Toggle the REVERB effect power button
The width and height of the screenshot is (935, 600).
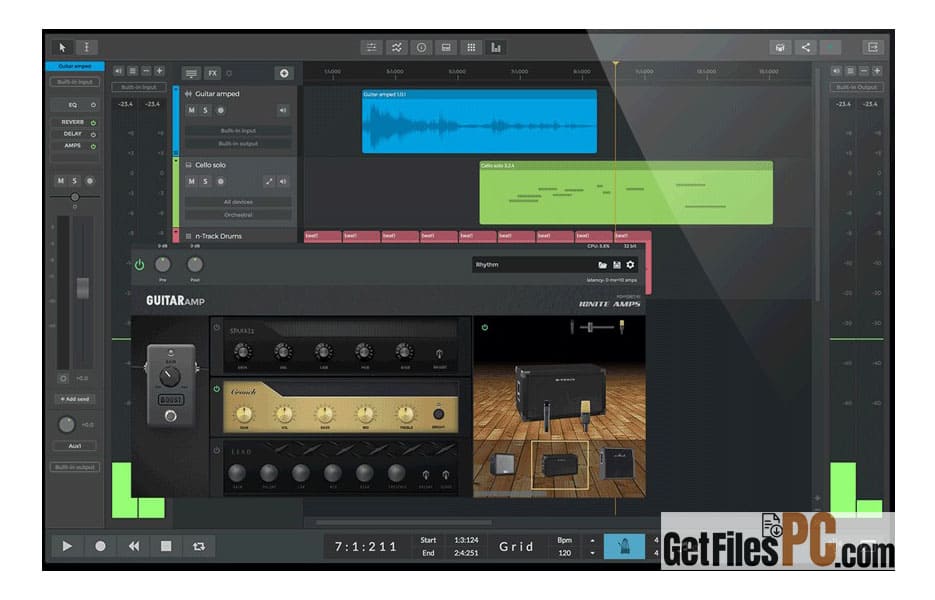(93, 122)
